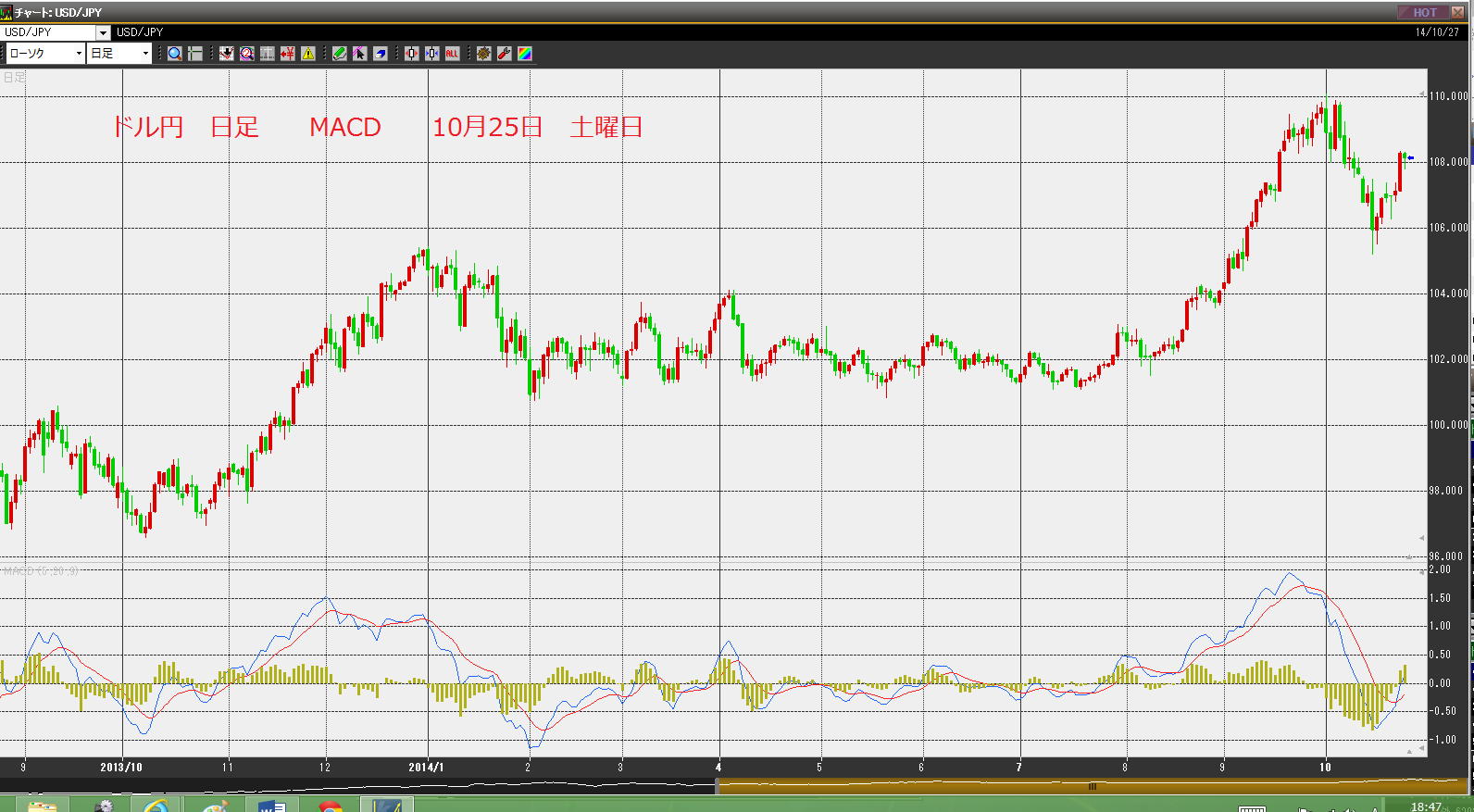Click the red MACD annotation text

(345, 127)
